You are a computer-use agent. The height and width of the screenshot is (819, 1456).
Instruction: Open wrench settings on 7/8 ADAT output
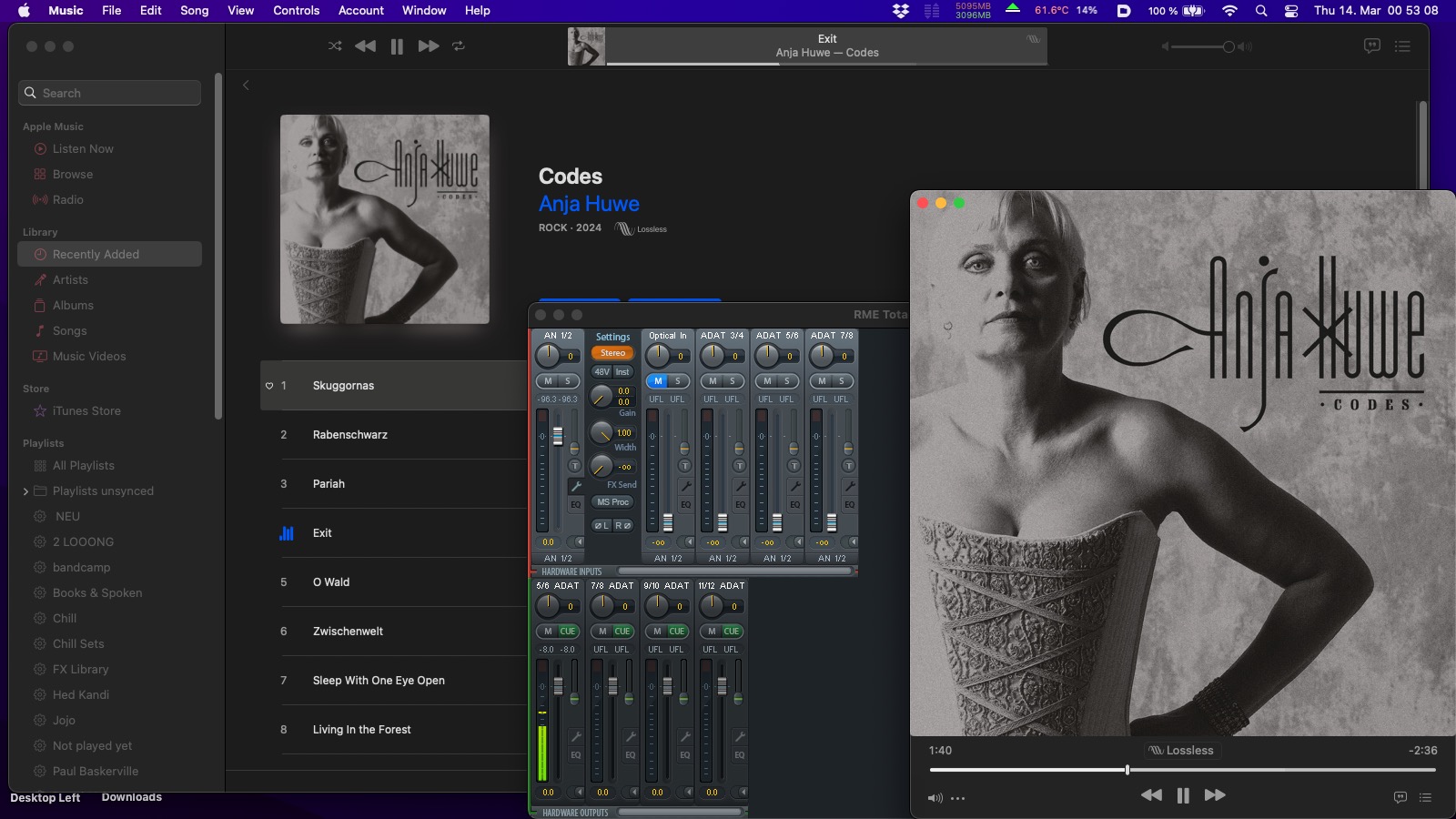coord(630,736)
